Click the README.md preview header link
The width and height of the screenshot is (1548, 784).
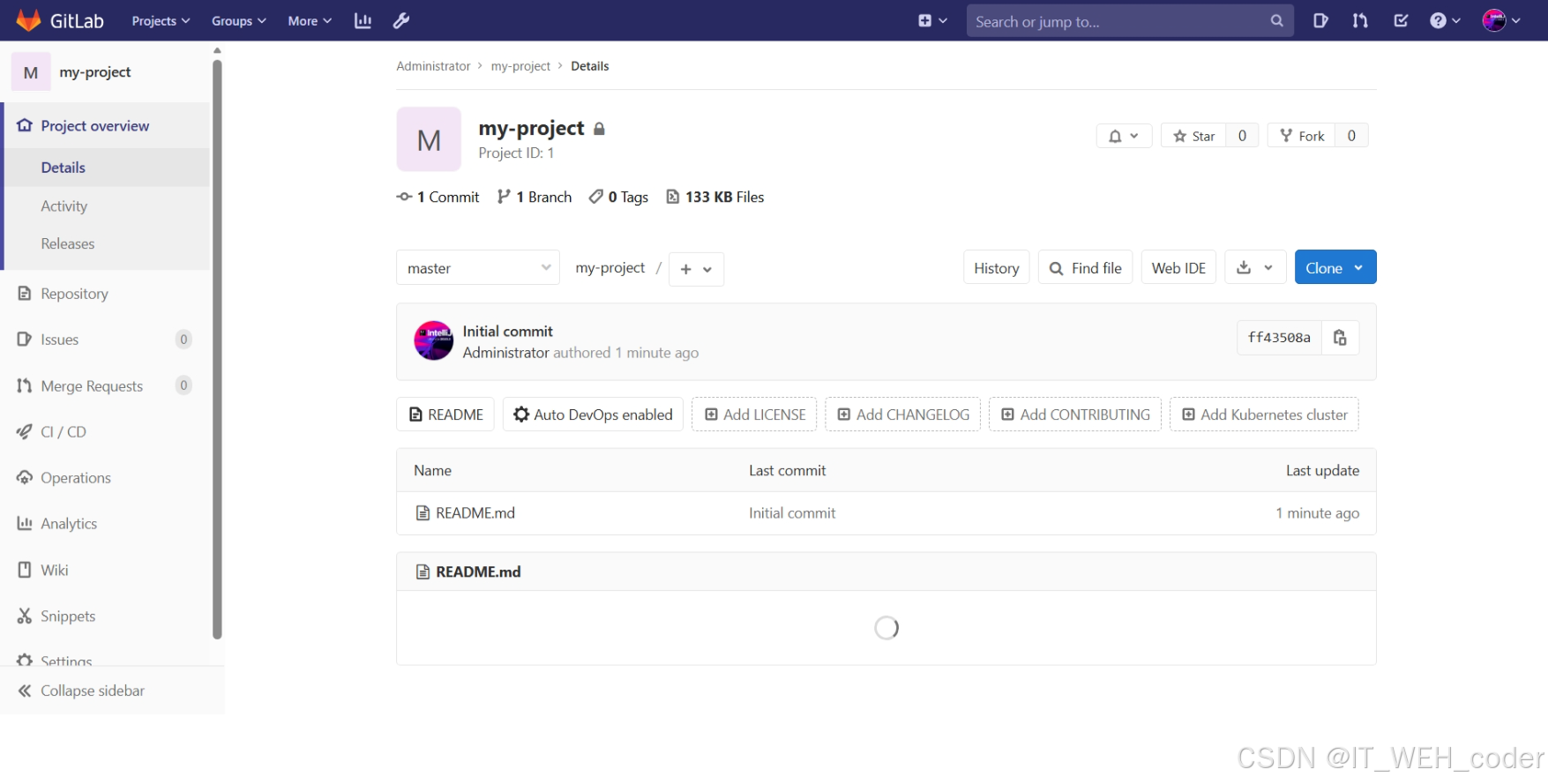coord(478,572)
